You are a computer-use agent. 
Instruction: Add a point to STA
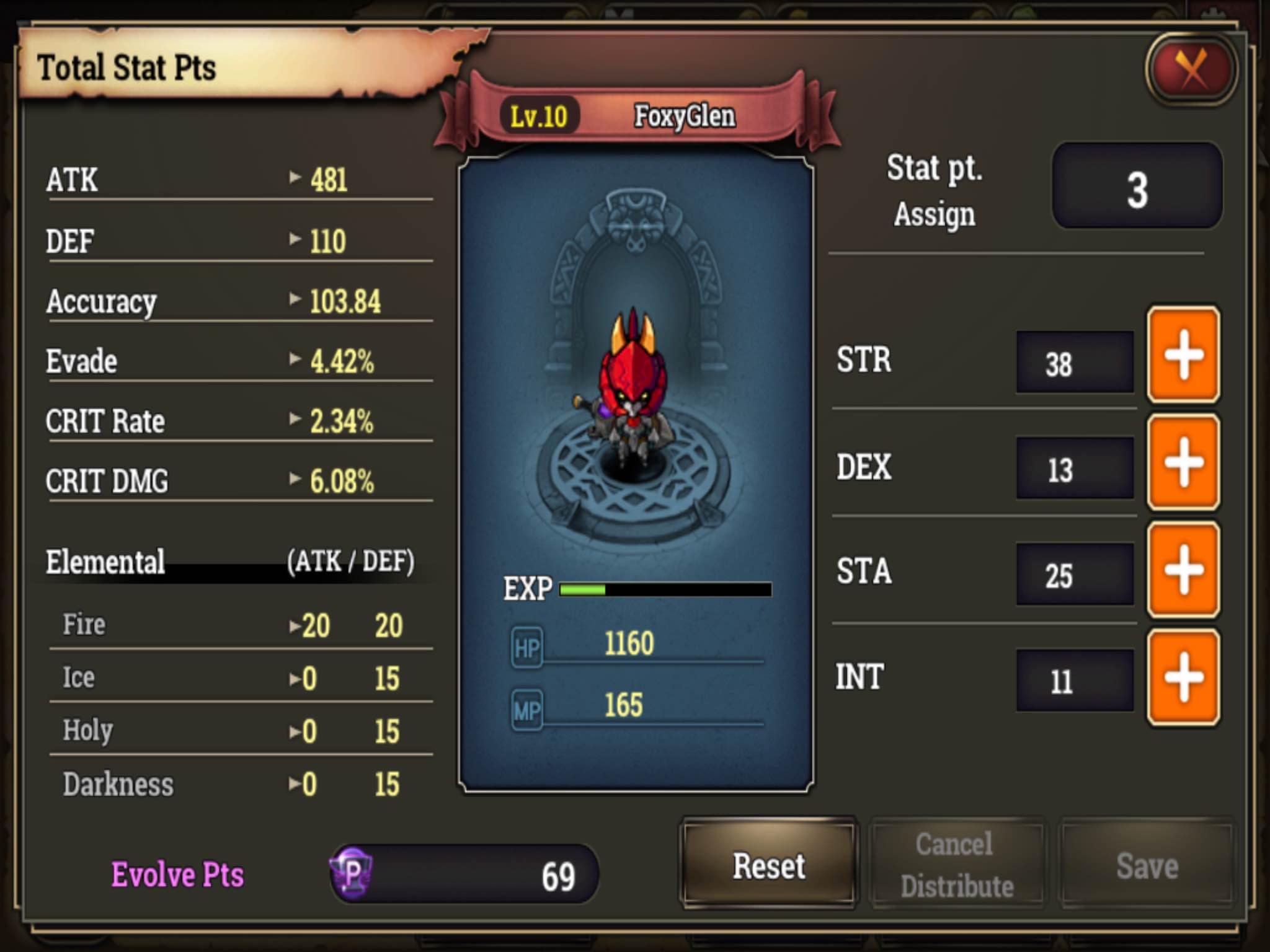(x=1183, y=570)
